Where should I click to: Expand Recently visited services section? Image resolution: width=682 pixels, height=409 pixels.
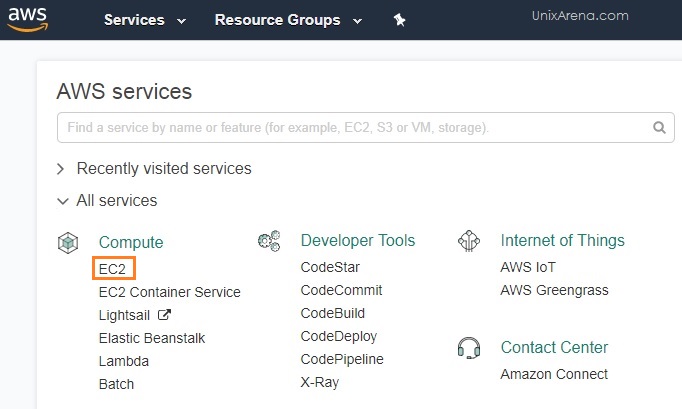[154, 168]
